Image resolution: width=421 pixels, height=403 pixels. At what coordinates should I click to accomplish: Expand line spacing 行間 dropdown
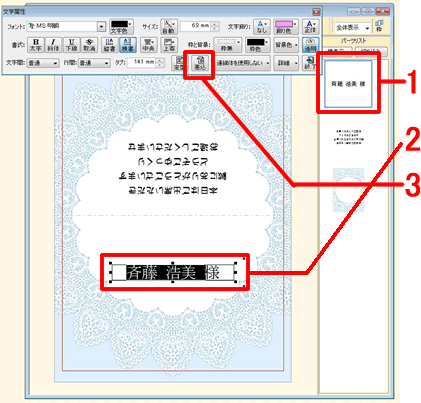click(x=94, y=63)
